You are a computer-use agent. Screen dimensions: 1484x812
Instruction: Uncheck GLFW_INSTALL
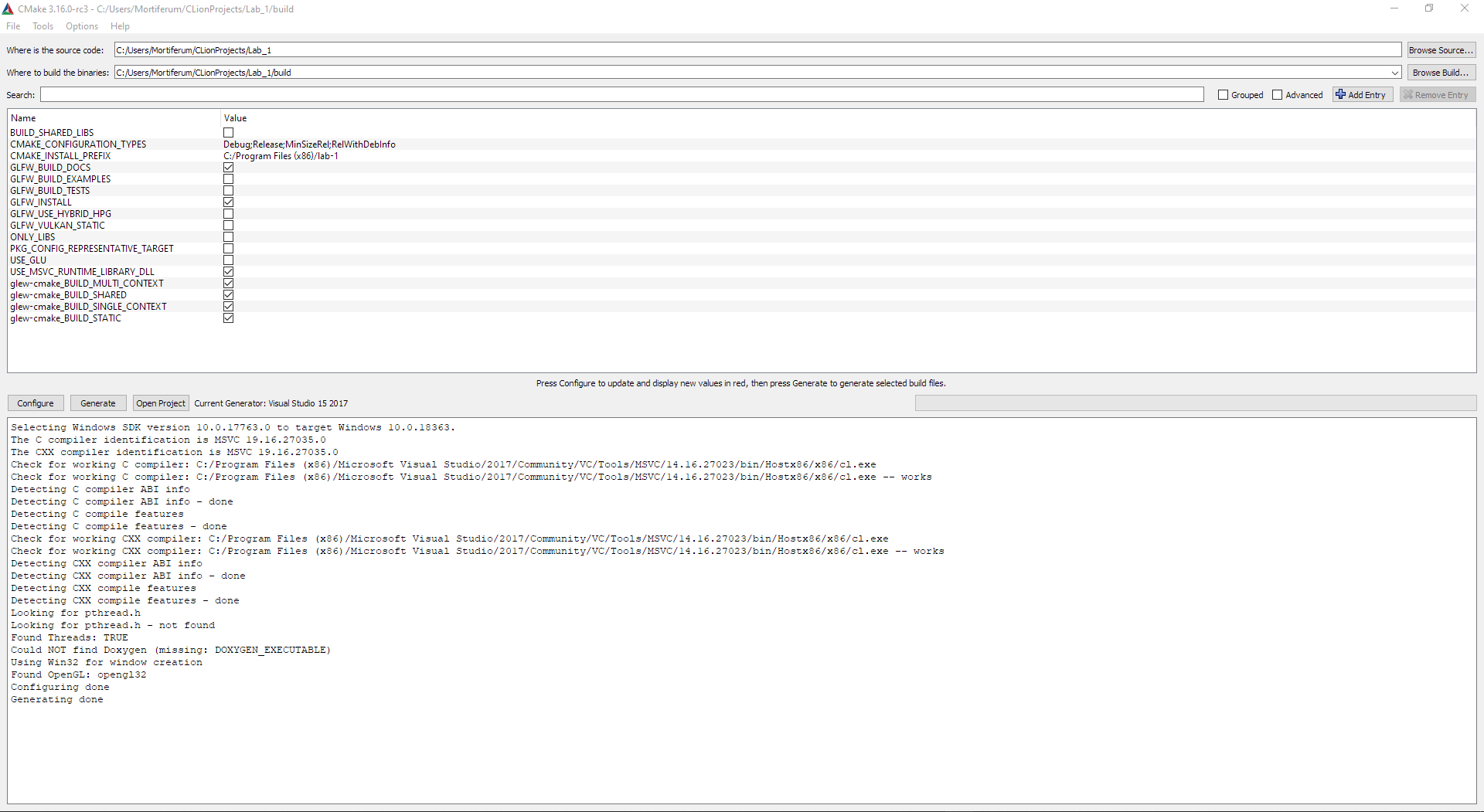pos(228,202)
